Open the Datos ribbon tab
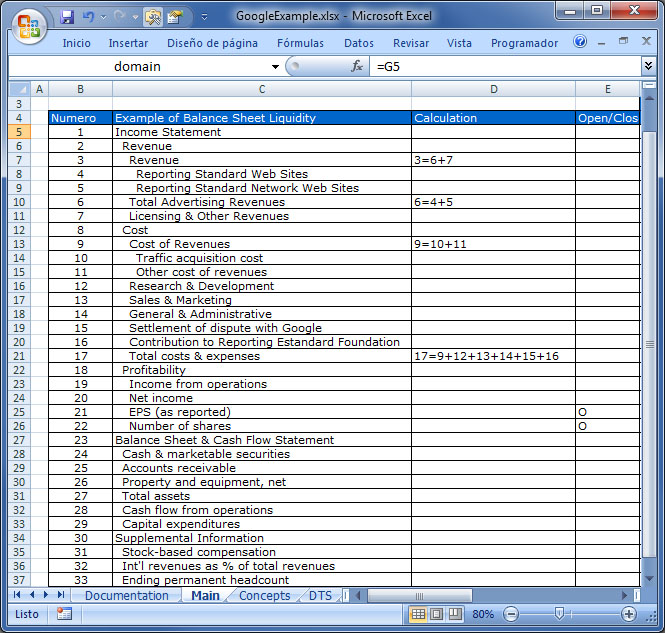Viewport: 665px width, 633px height. click(359, 43)
